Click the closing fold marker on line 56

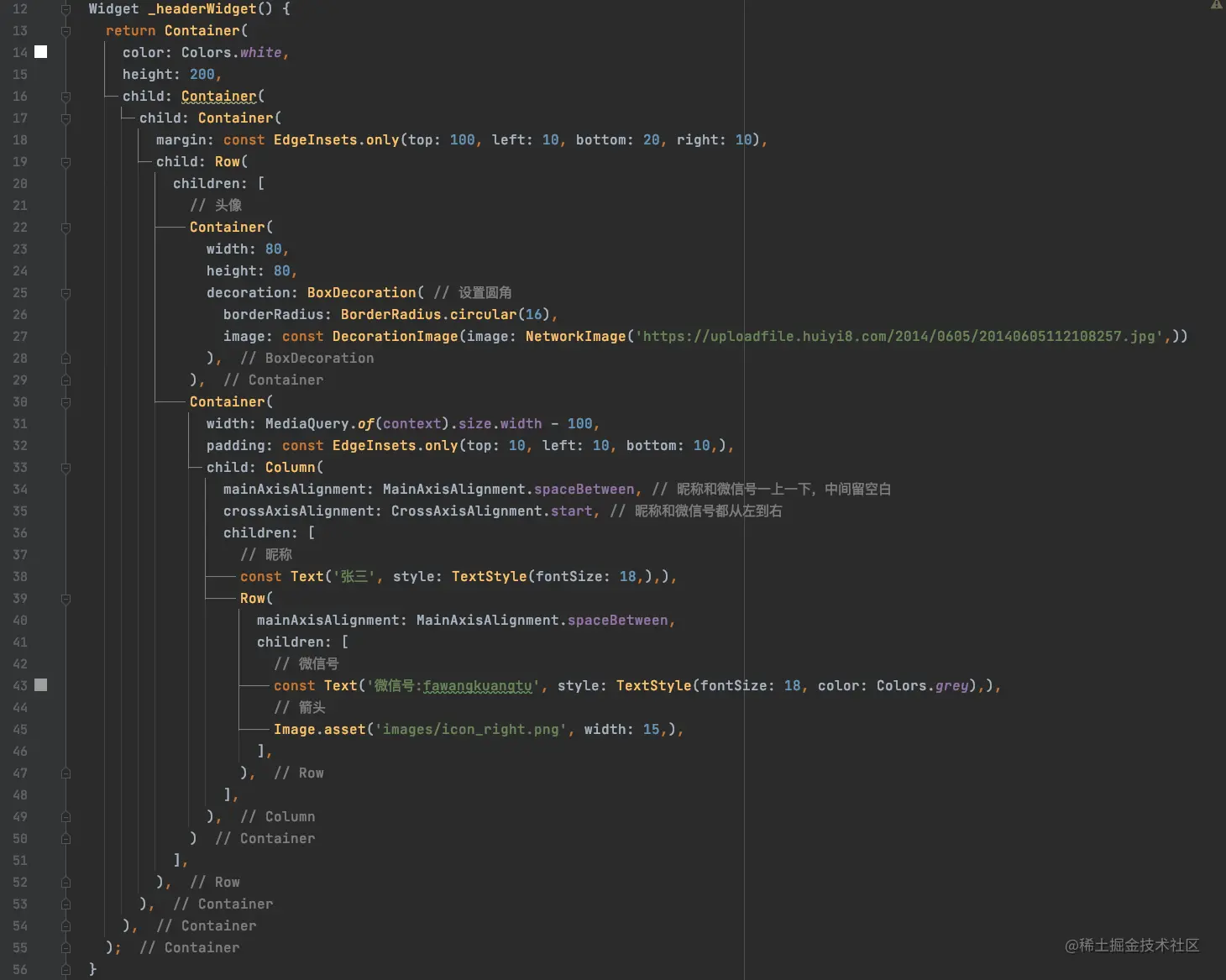(x=65, y=970)
